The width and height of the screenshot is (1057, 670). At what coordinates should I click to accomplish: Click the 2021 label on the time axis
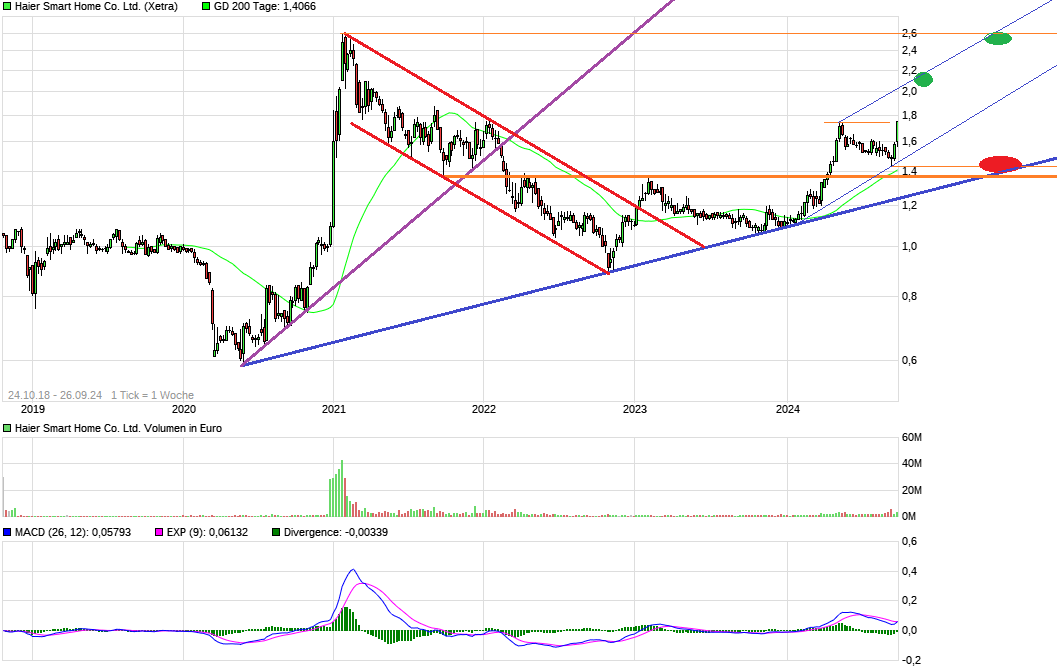(x=334, y=410)
